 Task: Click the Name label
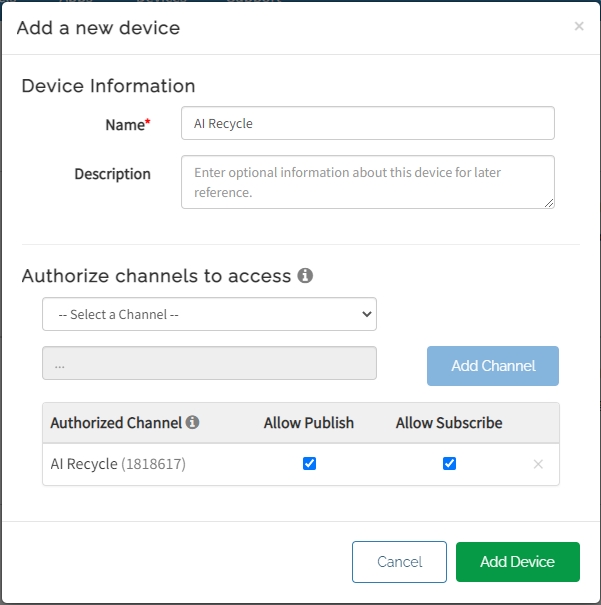tap(127, 125)
